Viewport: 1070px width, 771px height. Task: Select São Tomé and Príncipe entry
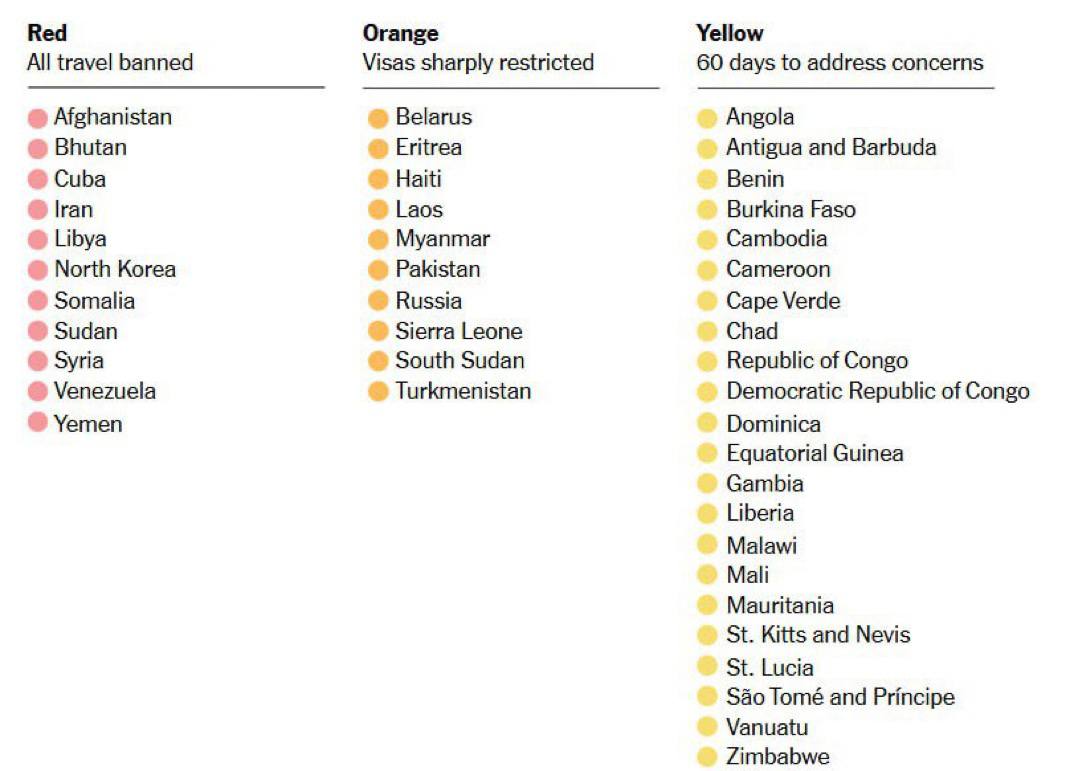point(841,697)
